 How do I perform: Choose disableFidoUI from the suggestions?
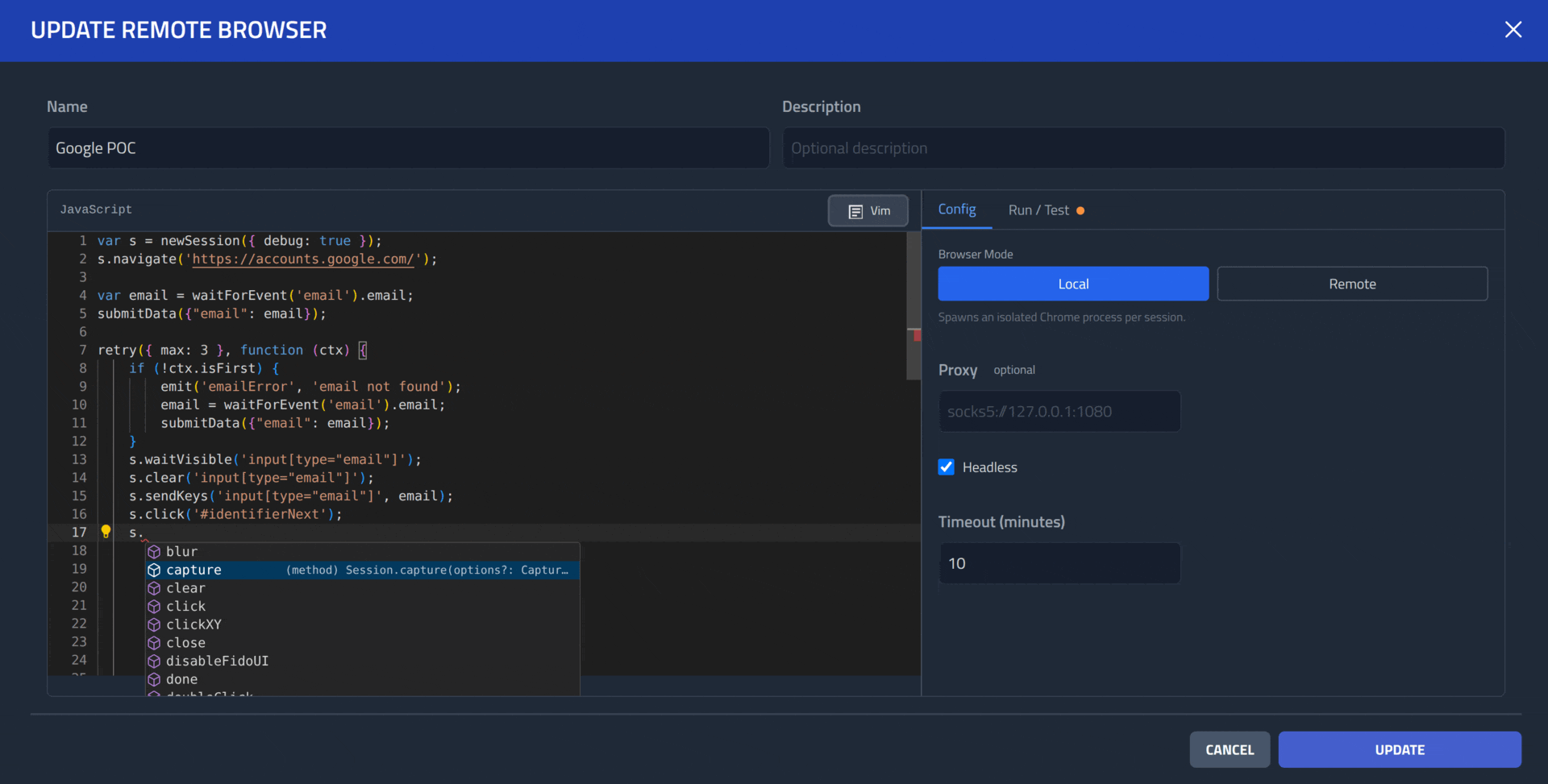(363, 661)
